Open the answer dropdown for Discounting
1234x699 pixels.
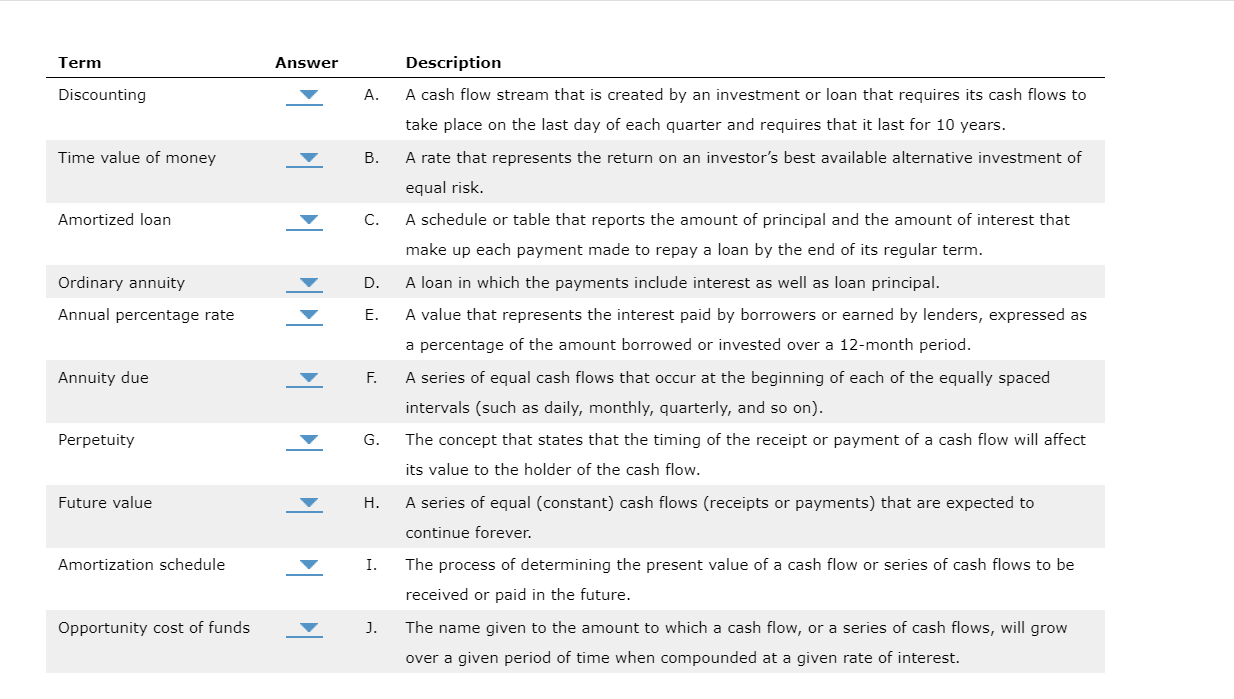point(305,96)
